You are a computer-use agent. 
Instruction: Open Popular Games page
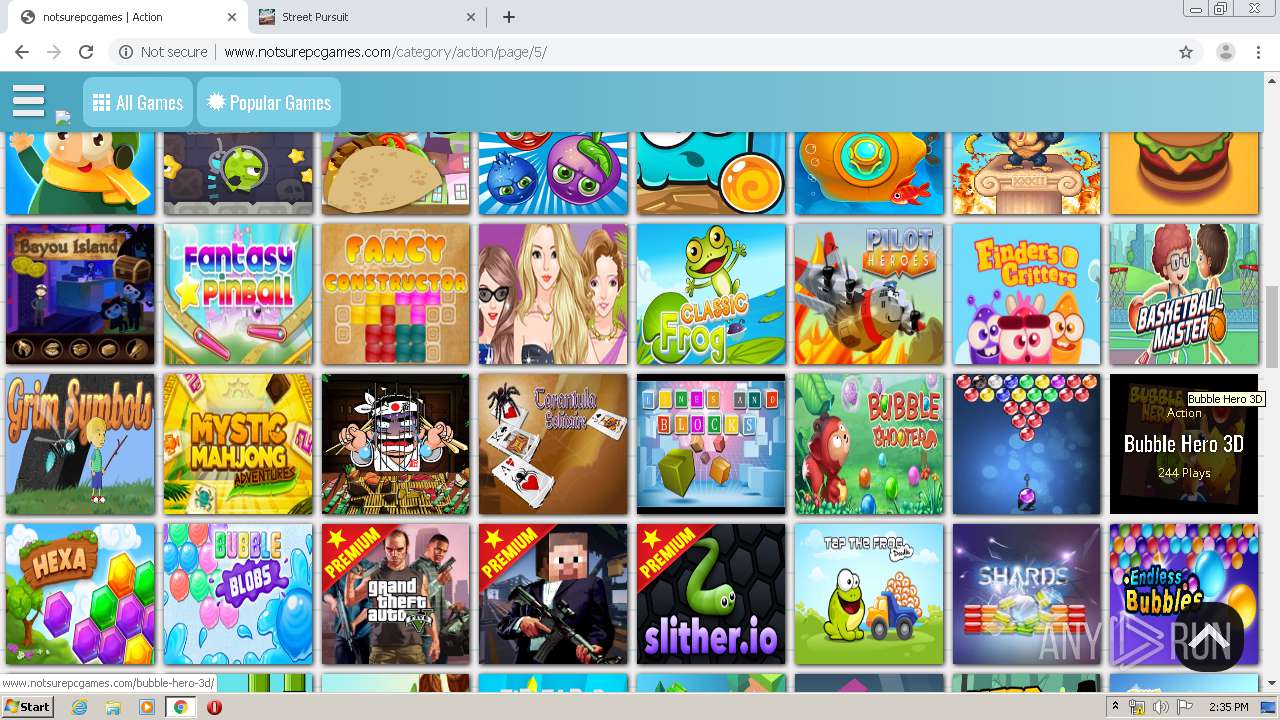coord(269,103)
